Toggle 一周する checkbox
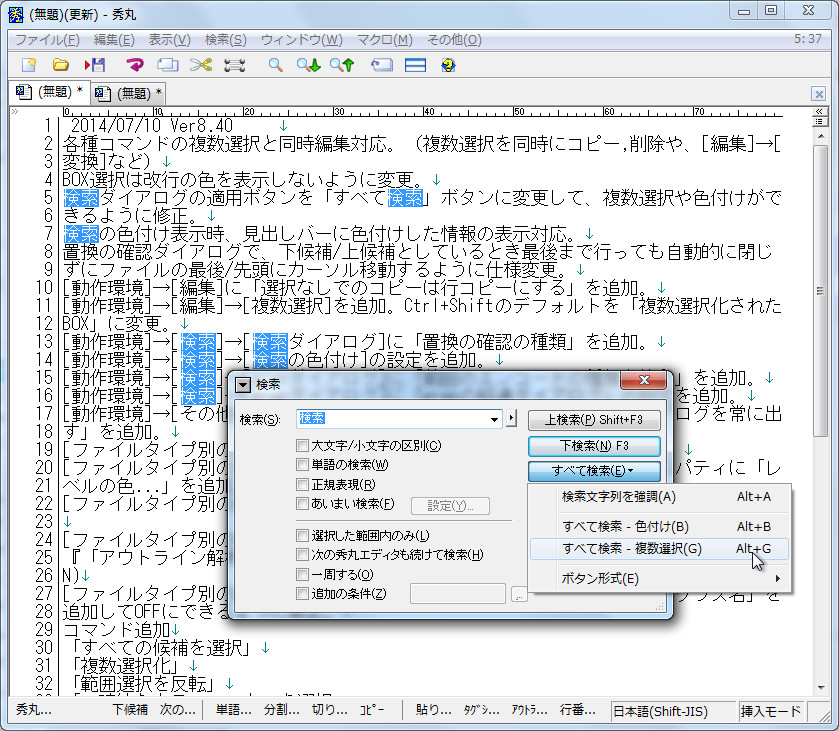 pos(302,575)
